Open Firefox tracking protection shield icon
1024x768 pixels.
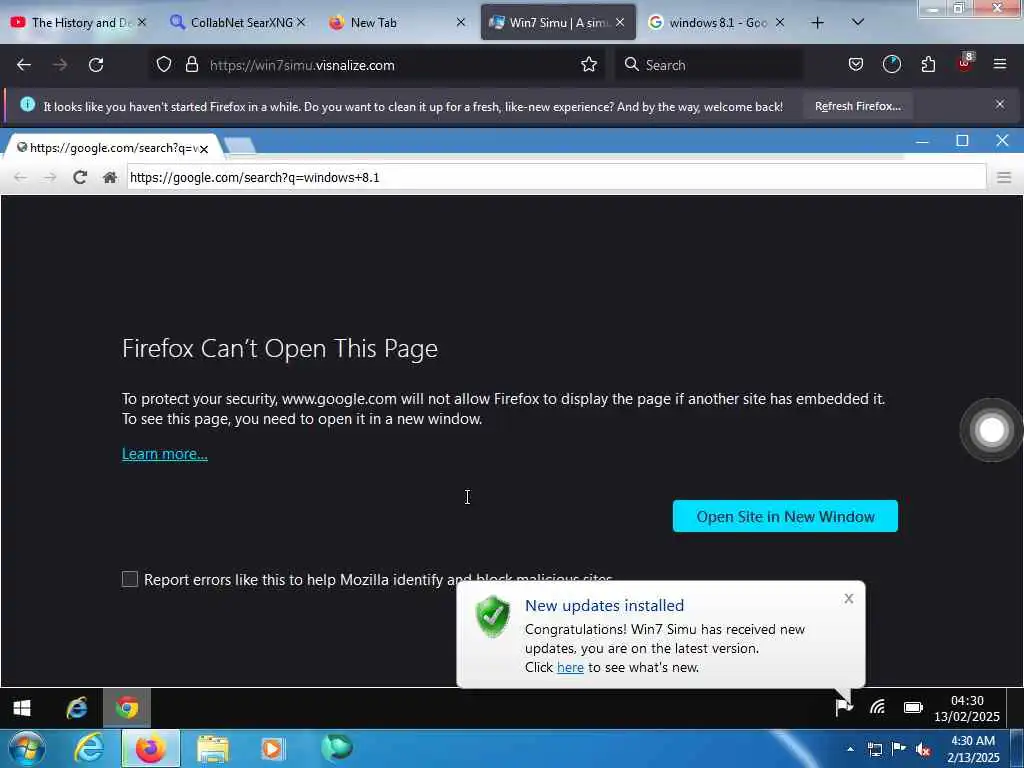tap(164, 65)
